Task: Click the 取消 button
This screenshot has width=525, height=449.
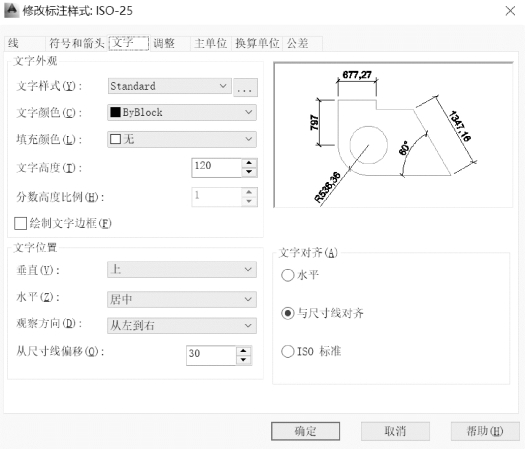Action: coord(395,431)
